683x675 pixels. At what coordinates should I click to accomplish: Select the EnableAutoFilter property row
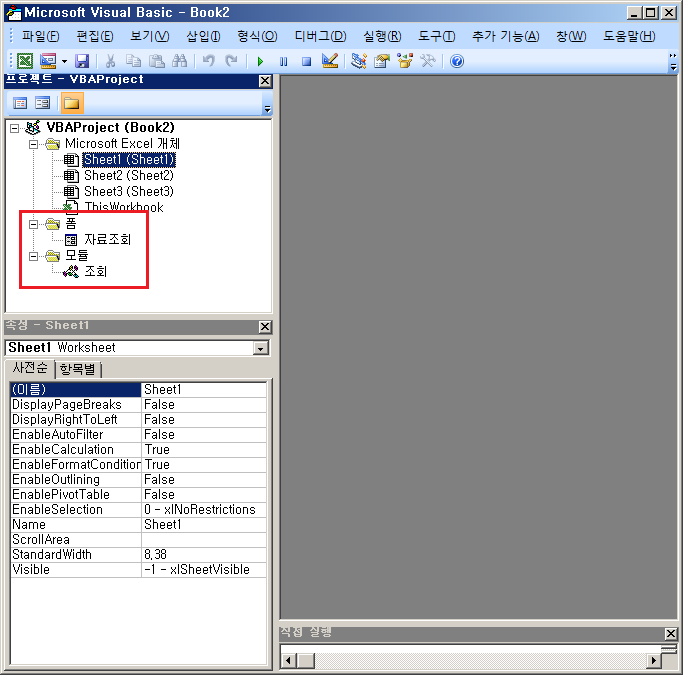click(x=139, y=435)
